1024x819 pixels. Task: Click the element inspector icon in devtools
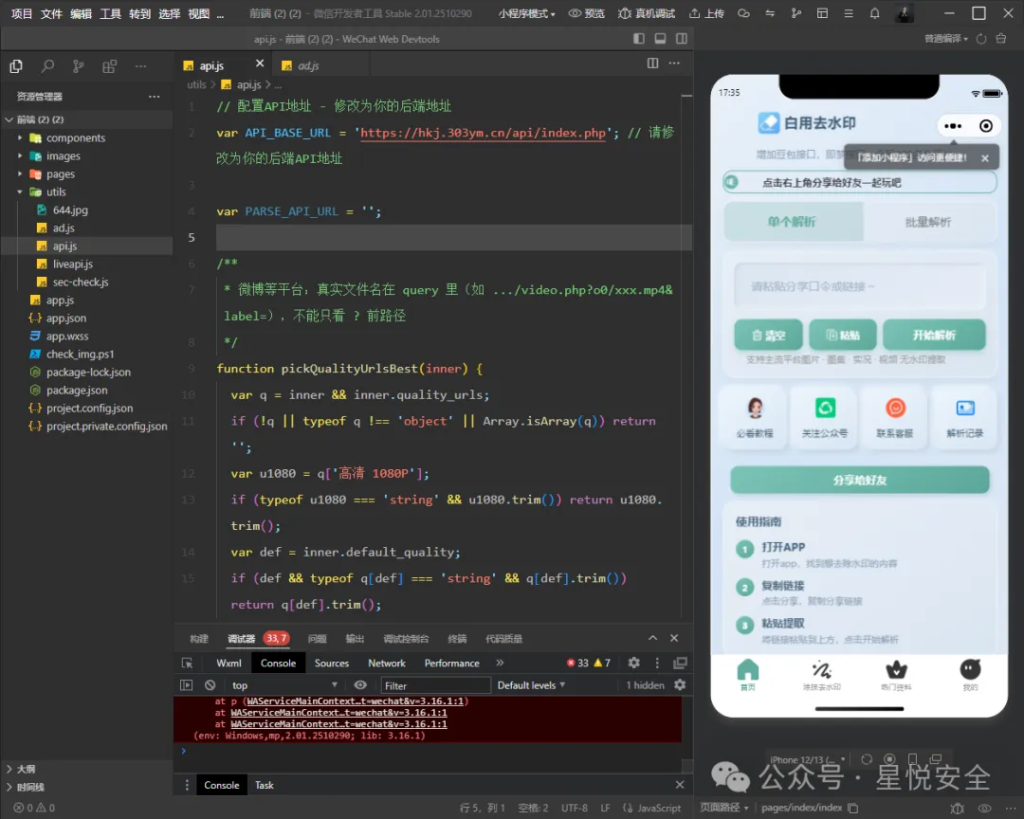(187, 663)
